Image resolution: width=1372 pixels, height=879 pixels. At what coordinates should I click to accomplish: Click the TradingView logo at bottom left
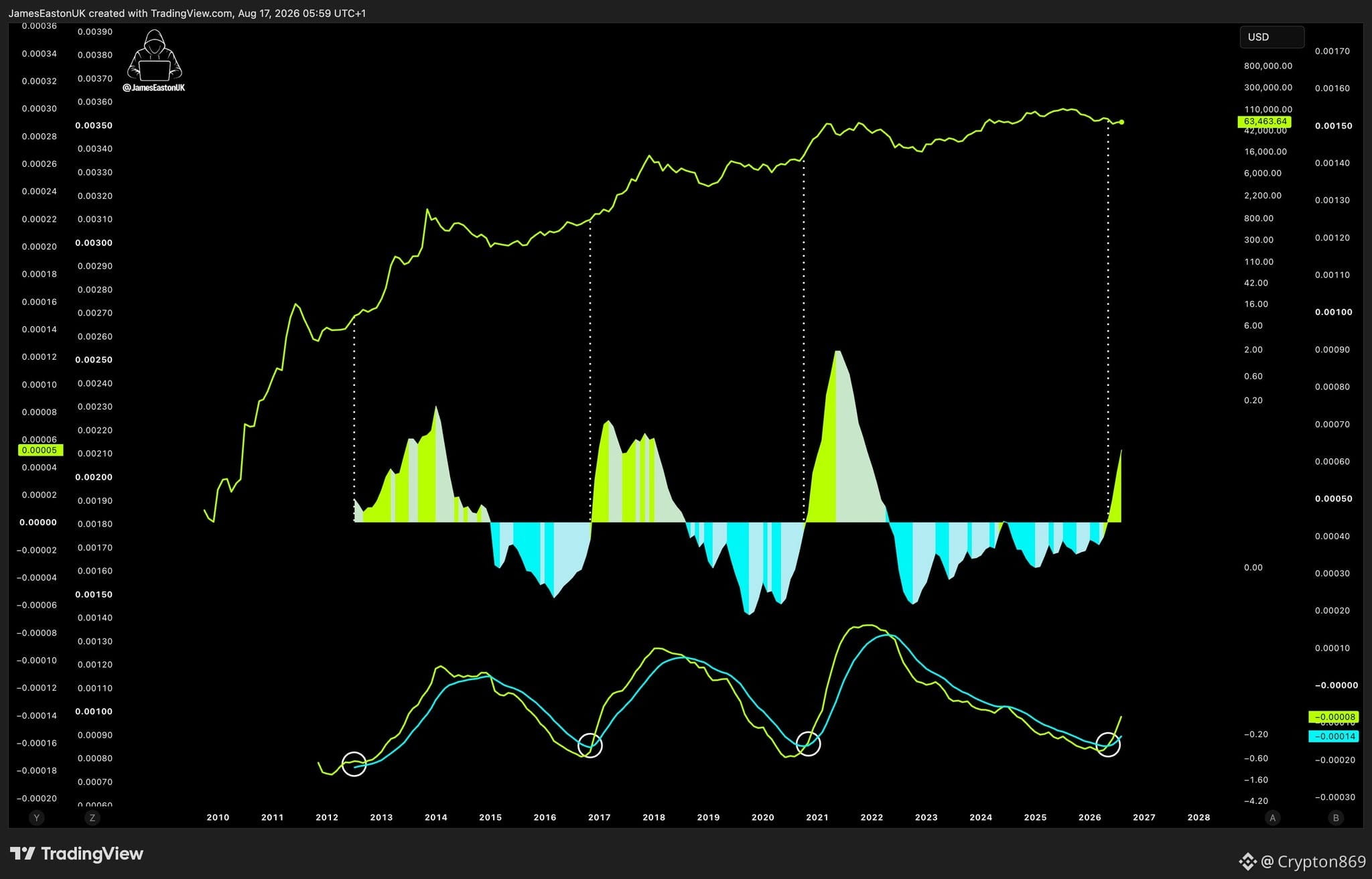[x=77, y=854]
